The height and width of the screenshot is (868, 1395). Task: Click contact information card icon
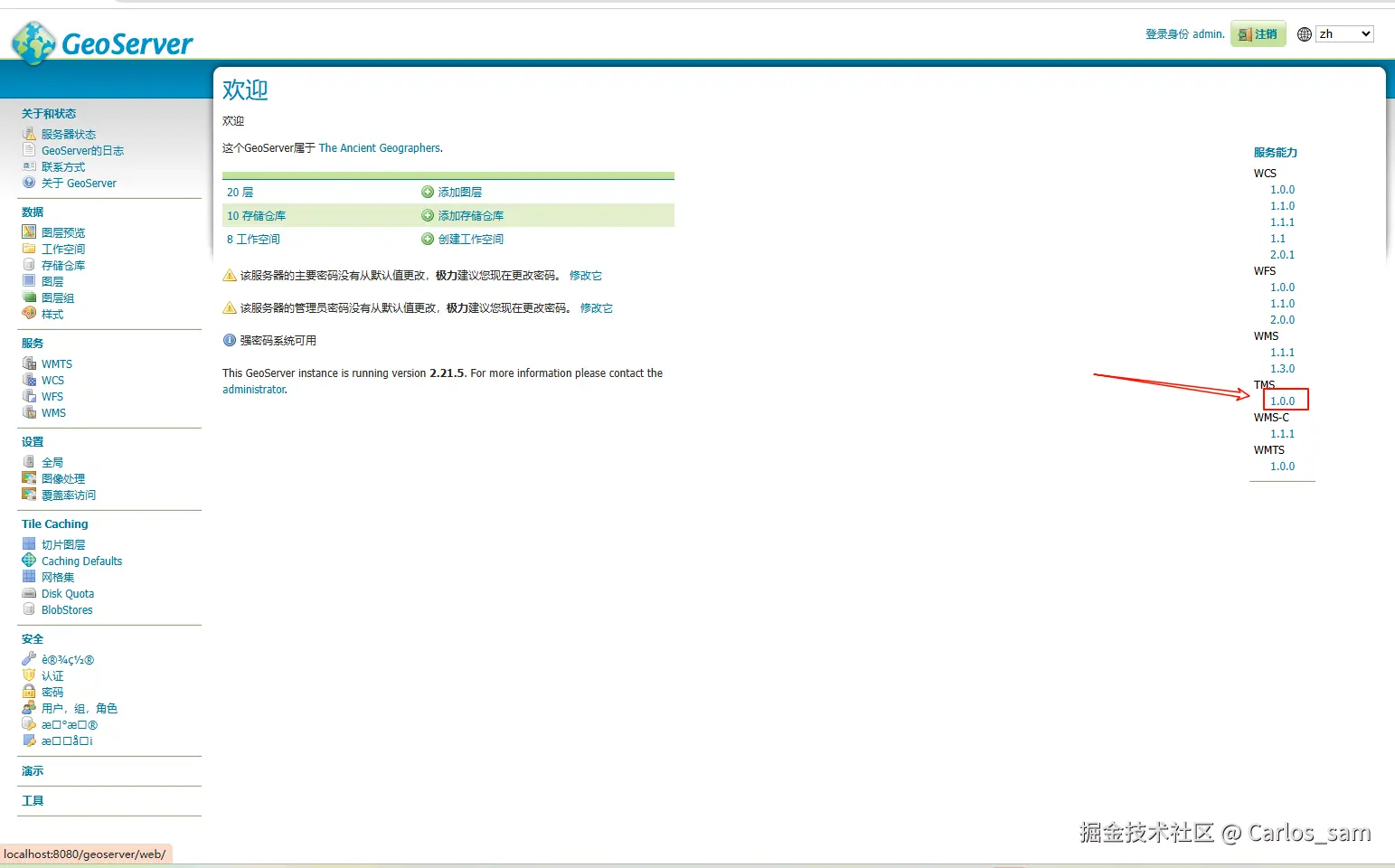pyautogui.click(x=29, y=166)
